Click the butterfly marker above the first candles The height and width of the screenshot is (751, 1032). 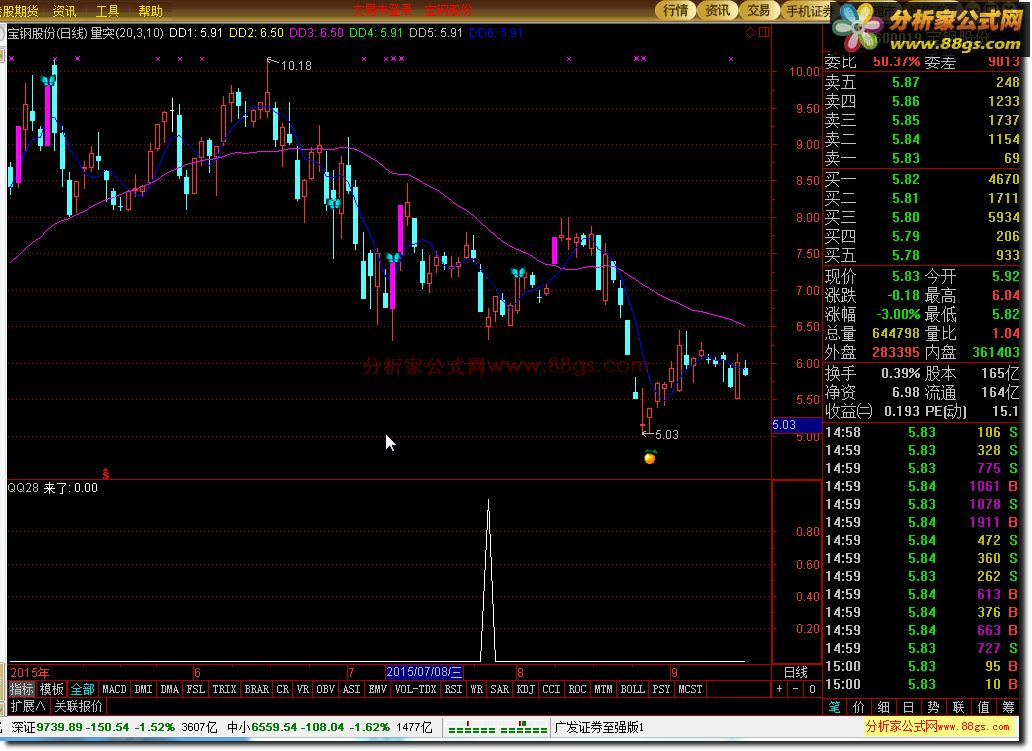tap(48, 80)
